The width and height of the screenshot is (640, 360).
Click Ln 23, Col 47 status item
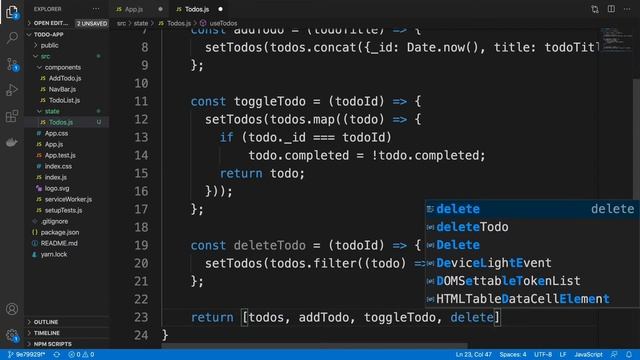click(473, 354)
